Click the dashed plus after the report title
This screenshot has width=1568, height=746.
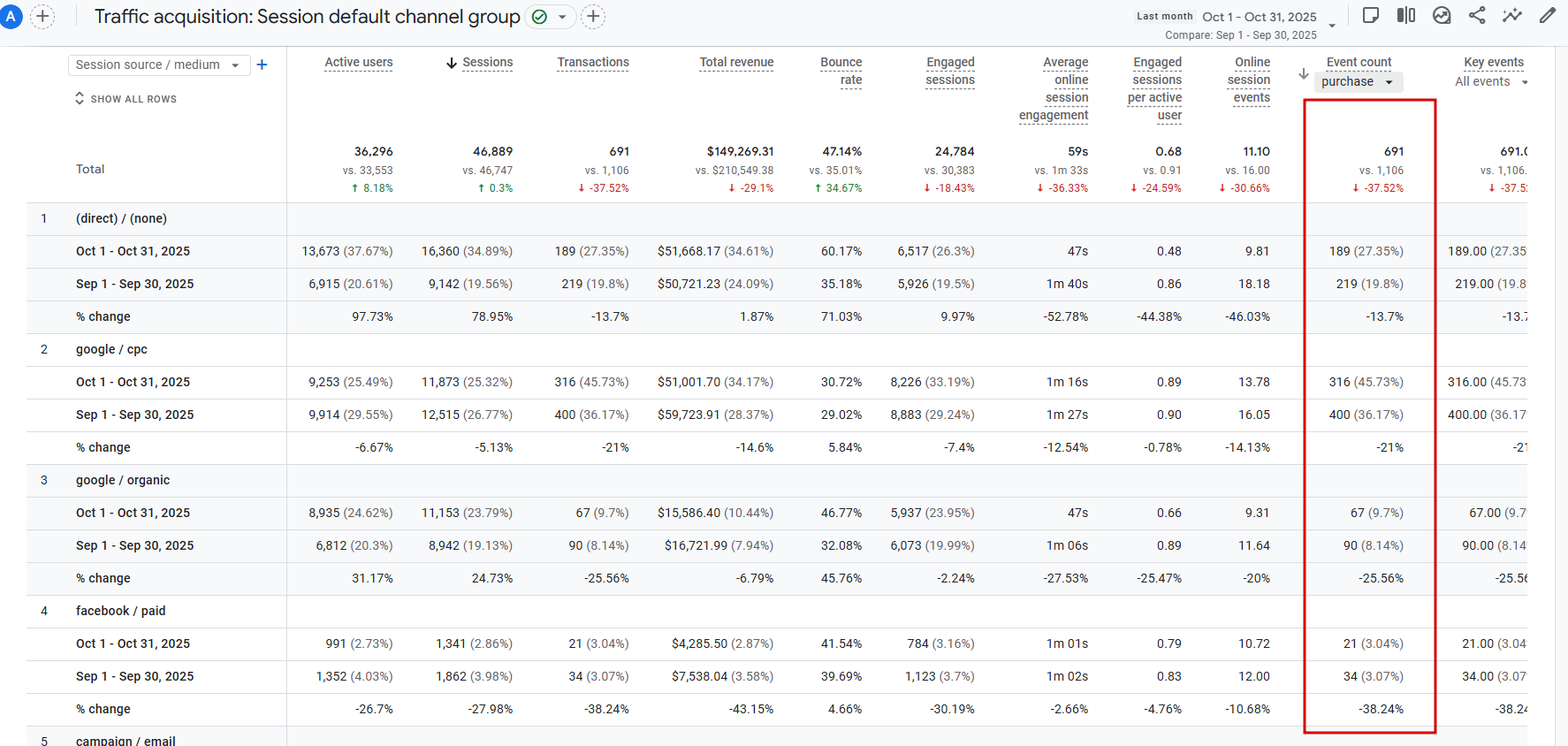click(x=593, y=16)
